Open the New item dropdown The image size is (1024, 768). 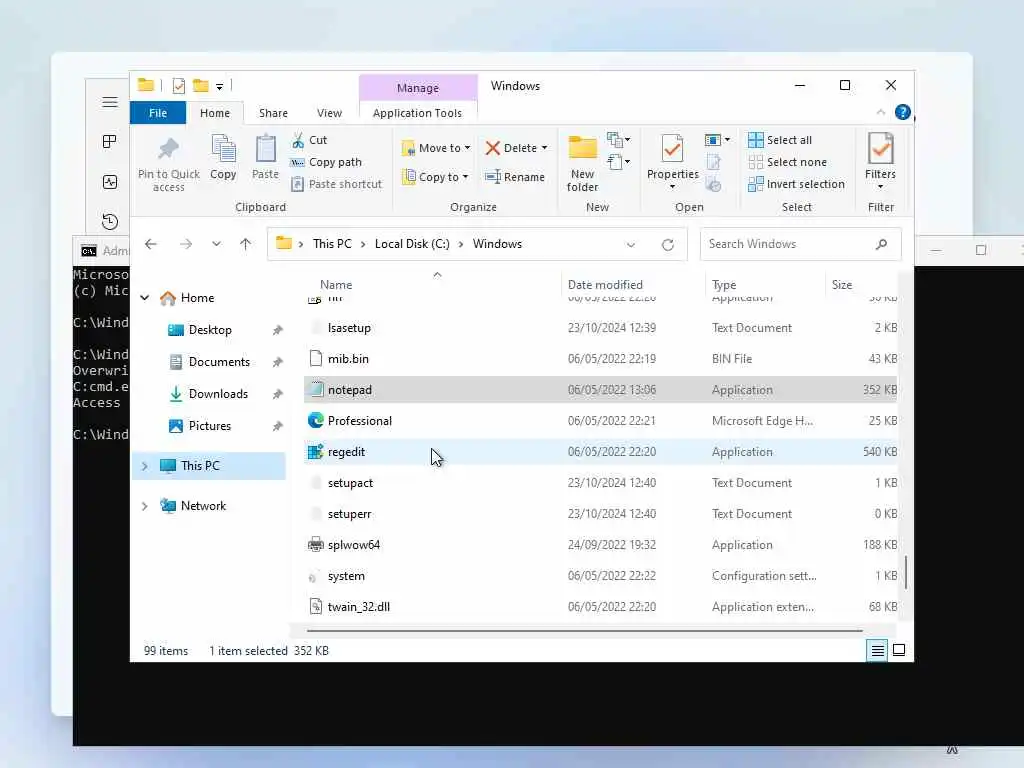tap(618, 139)
